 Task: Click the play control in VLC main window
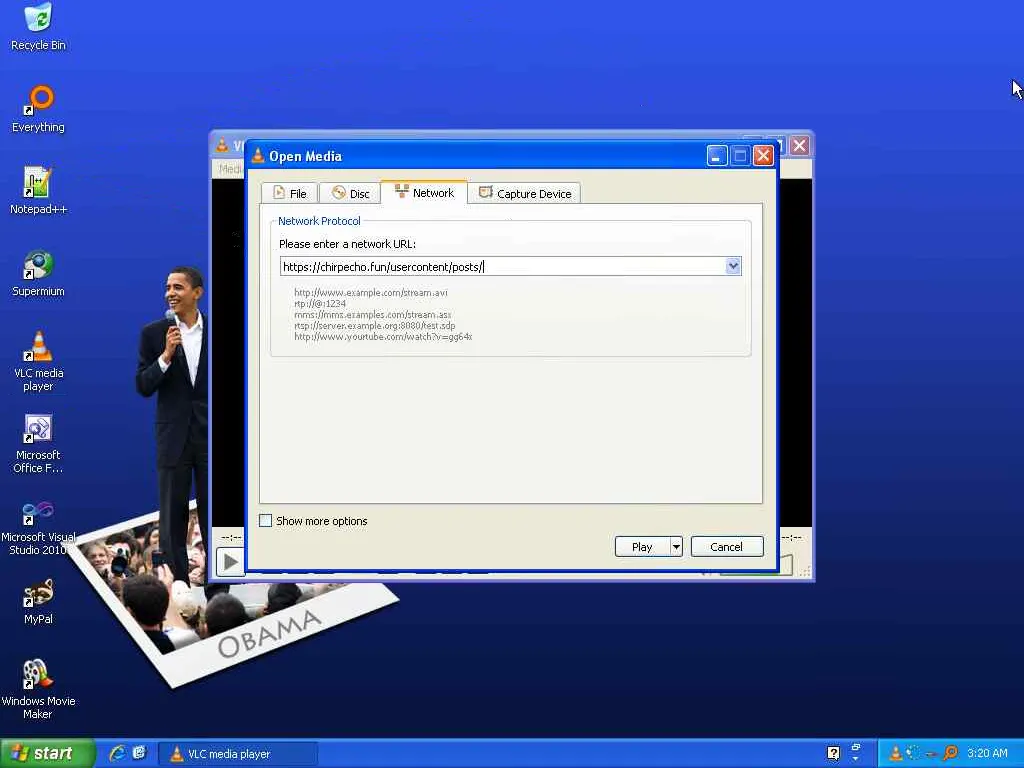click(230, 562)
